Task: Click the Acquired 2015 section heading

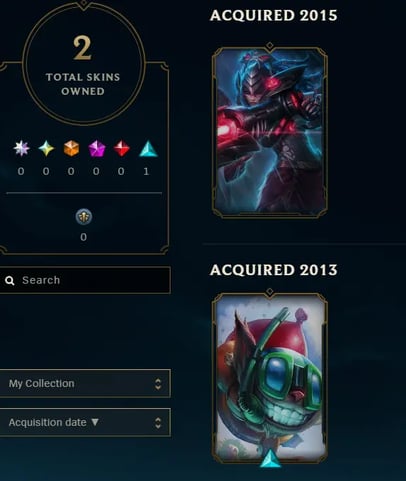Action: coord(274,16)
